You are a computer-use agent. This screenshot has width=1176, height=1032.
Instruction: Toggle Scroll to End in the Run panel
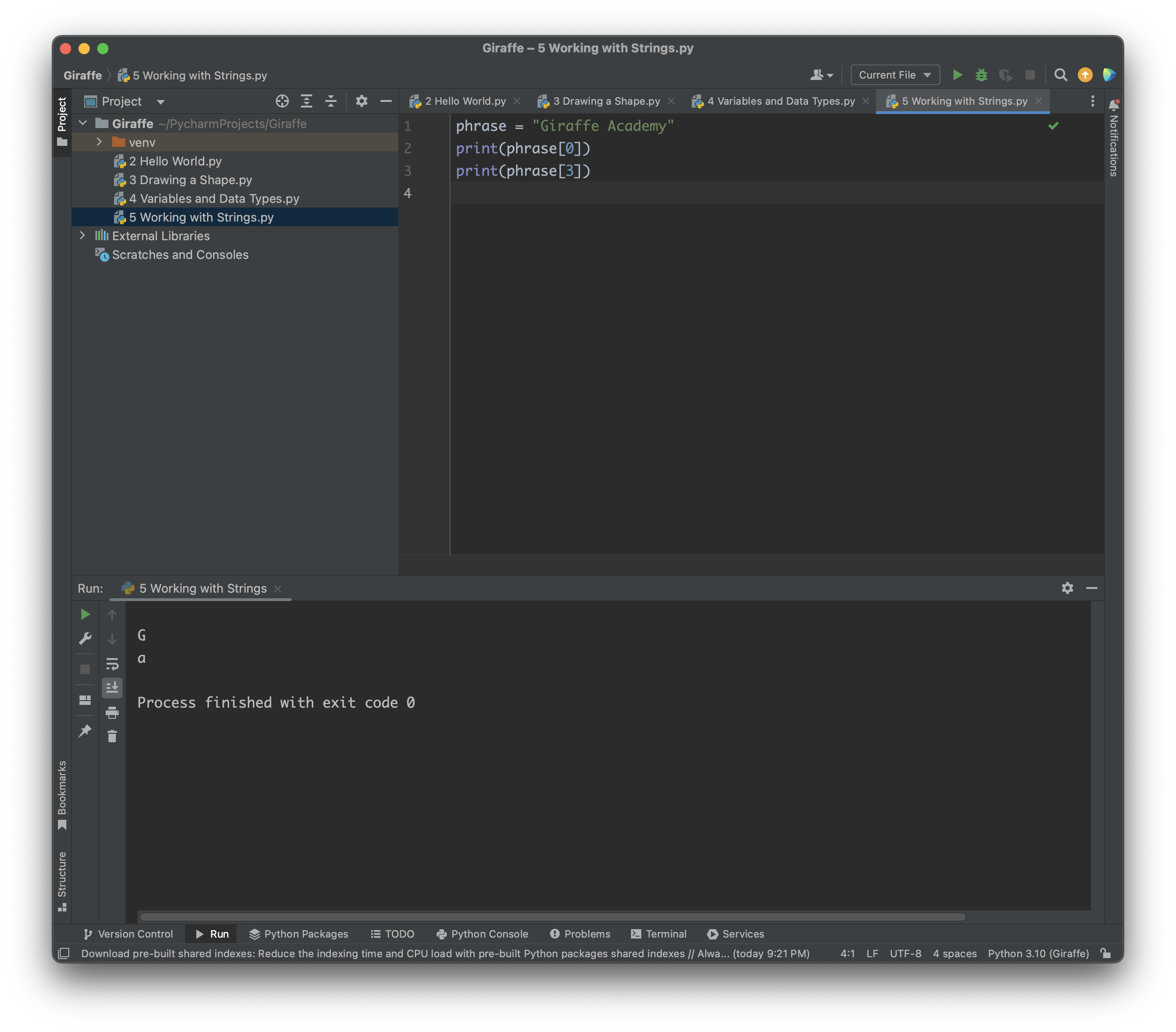112,688
